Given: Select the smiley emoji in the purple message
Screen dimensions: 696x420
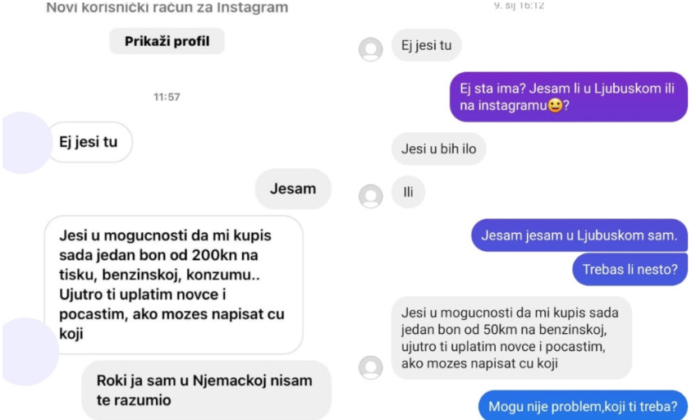Looking at the screenshot, I should [x=555, y=106].
